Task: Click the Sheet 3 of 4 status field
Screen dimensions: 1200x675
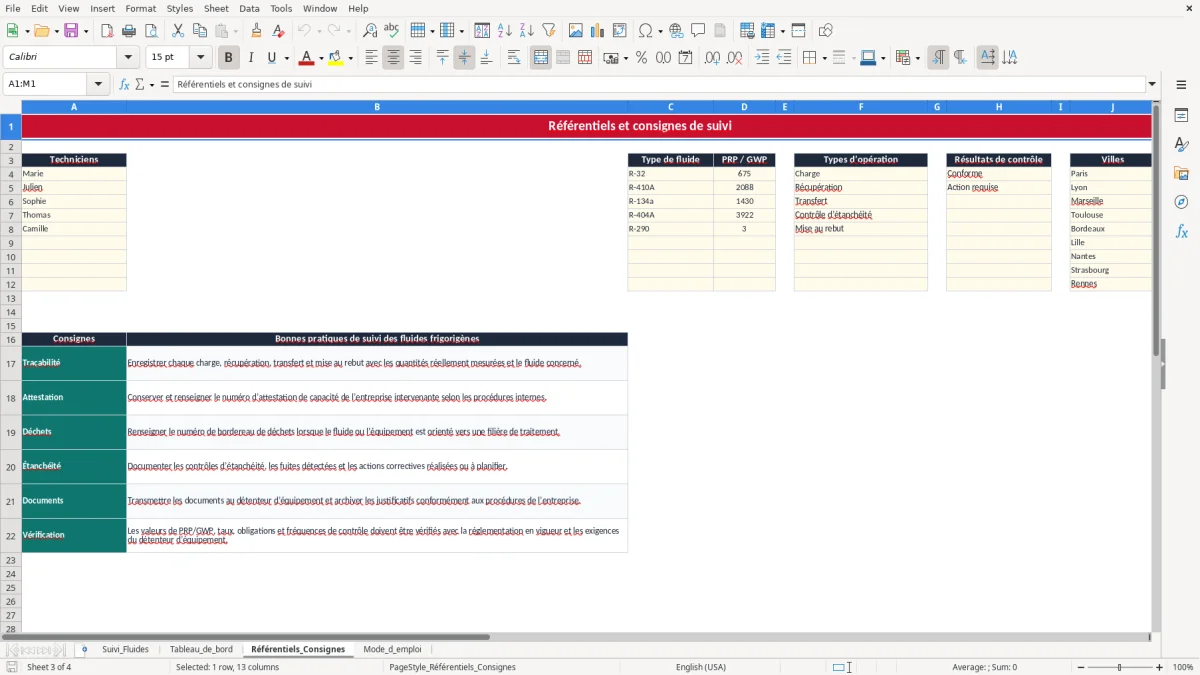Action: [49, 667]
